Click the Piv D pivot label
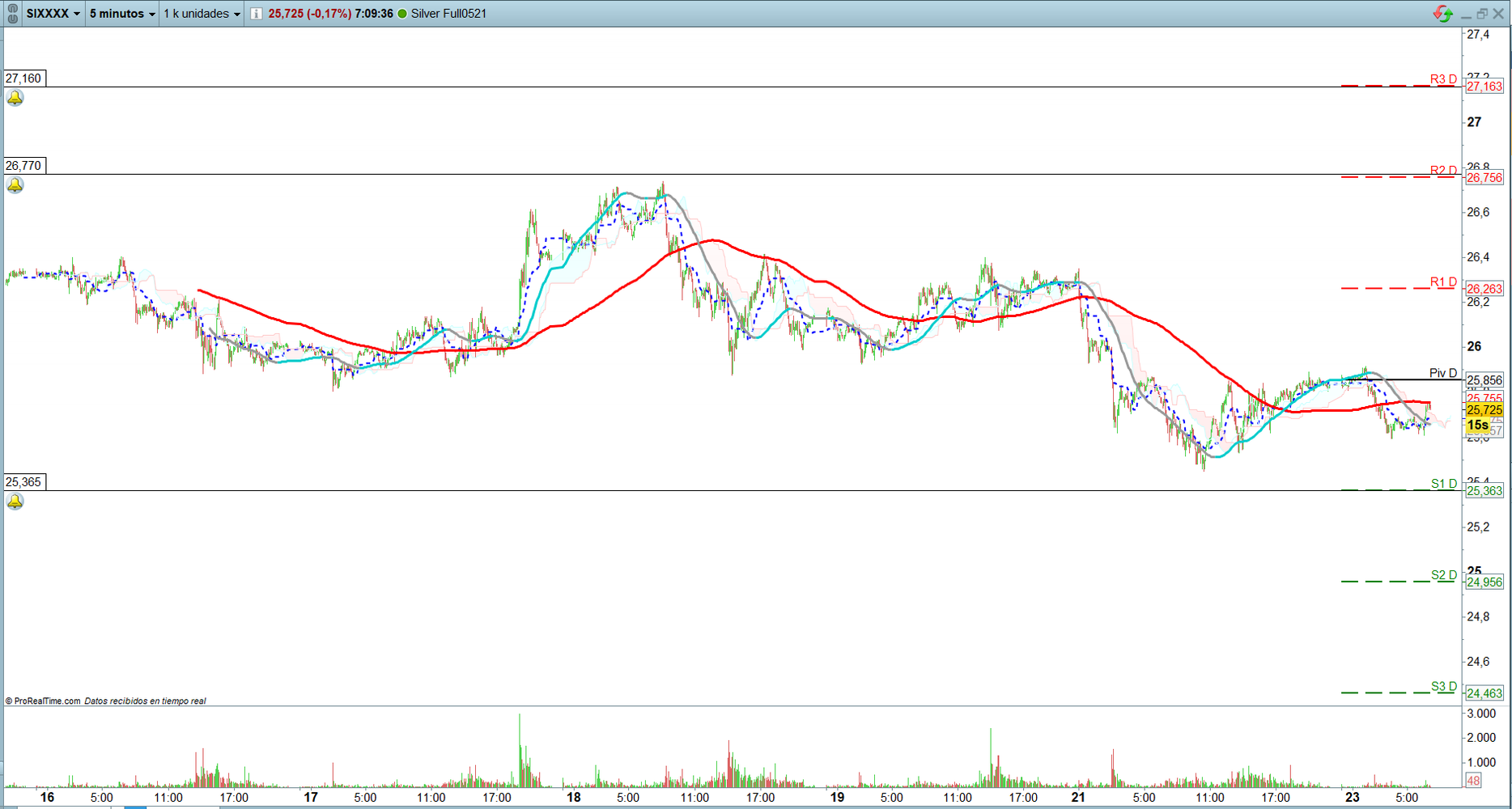The image size is (1512, 809). click(x=1443, y=373)
